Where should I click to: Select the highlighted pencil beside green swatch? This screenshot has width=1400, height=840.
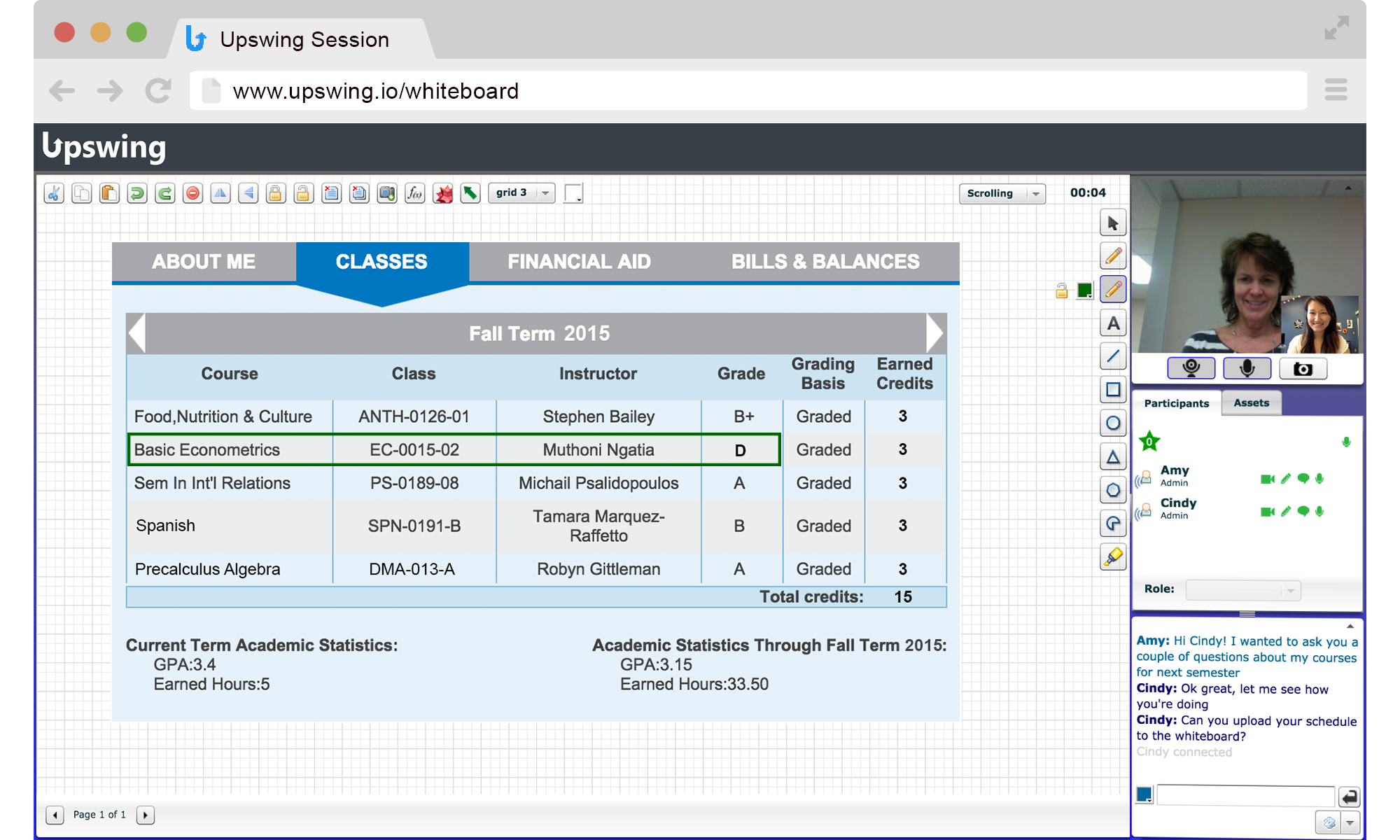(1113, 289)
